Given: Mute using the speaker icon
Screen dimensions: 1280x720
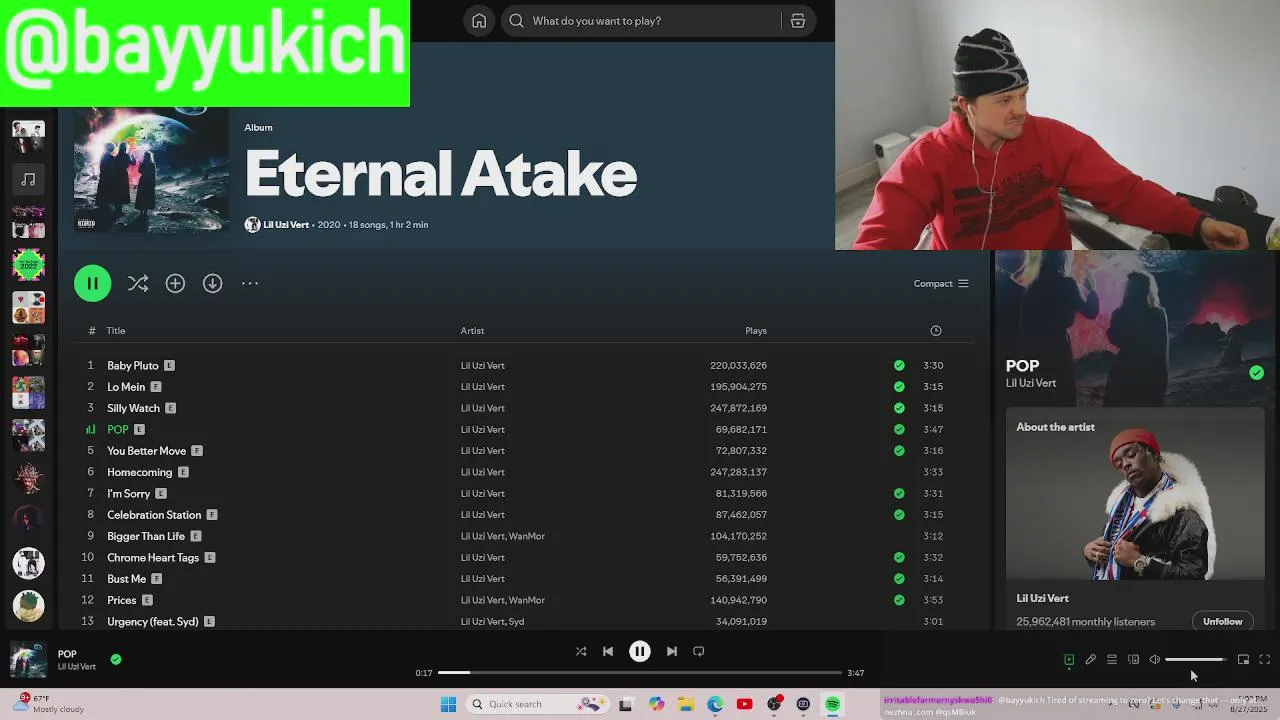Looking at the screenshot, I should pos(1155,660).
